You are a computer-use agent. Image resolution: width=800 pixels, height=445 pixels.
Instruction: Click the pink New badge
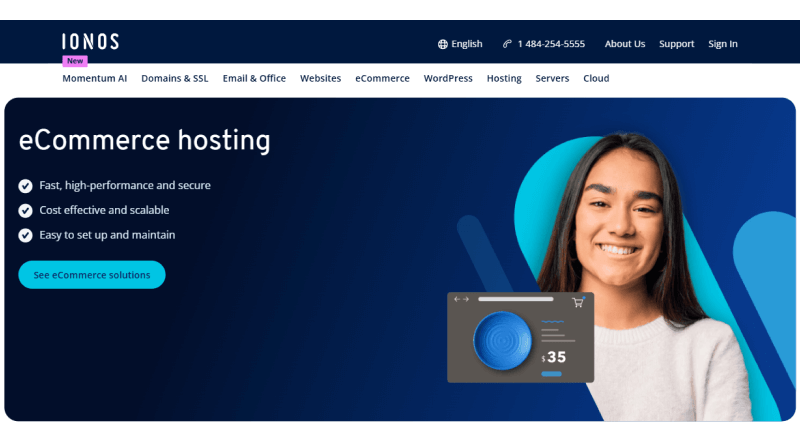coord(75,61)
